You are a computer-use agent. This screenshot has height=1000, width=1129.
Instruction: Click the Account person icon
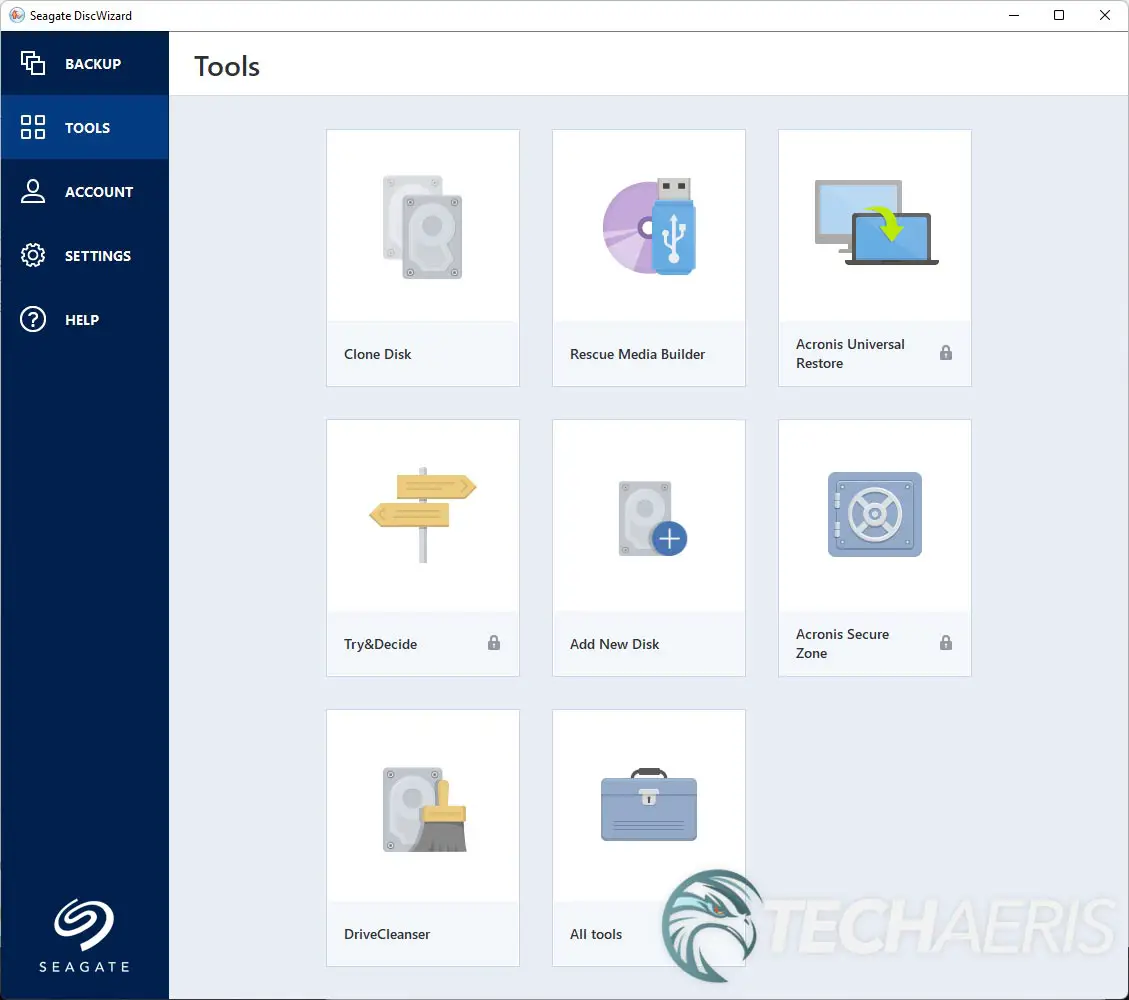[33, 192]
